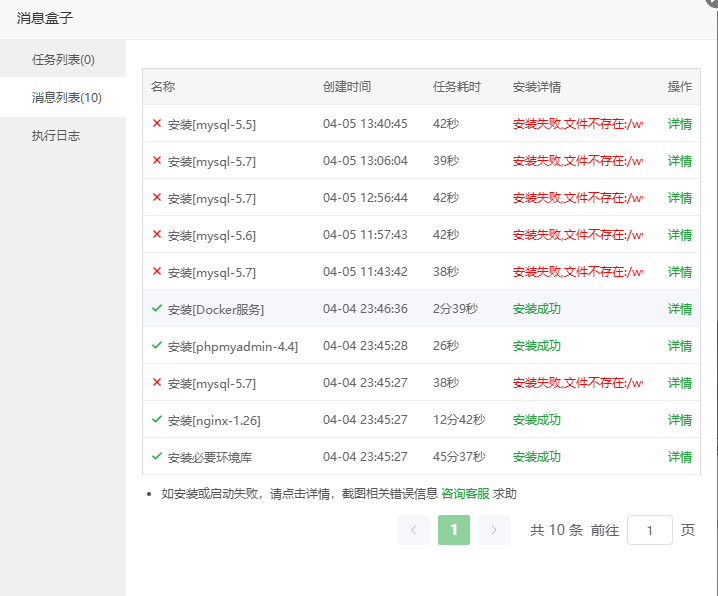Open 详情 for the 13:06:04 mysql-5.7 row

pos(680,161)
